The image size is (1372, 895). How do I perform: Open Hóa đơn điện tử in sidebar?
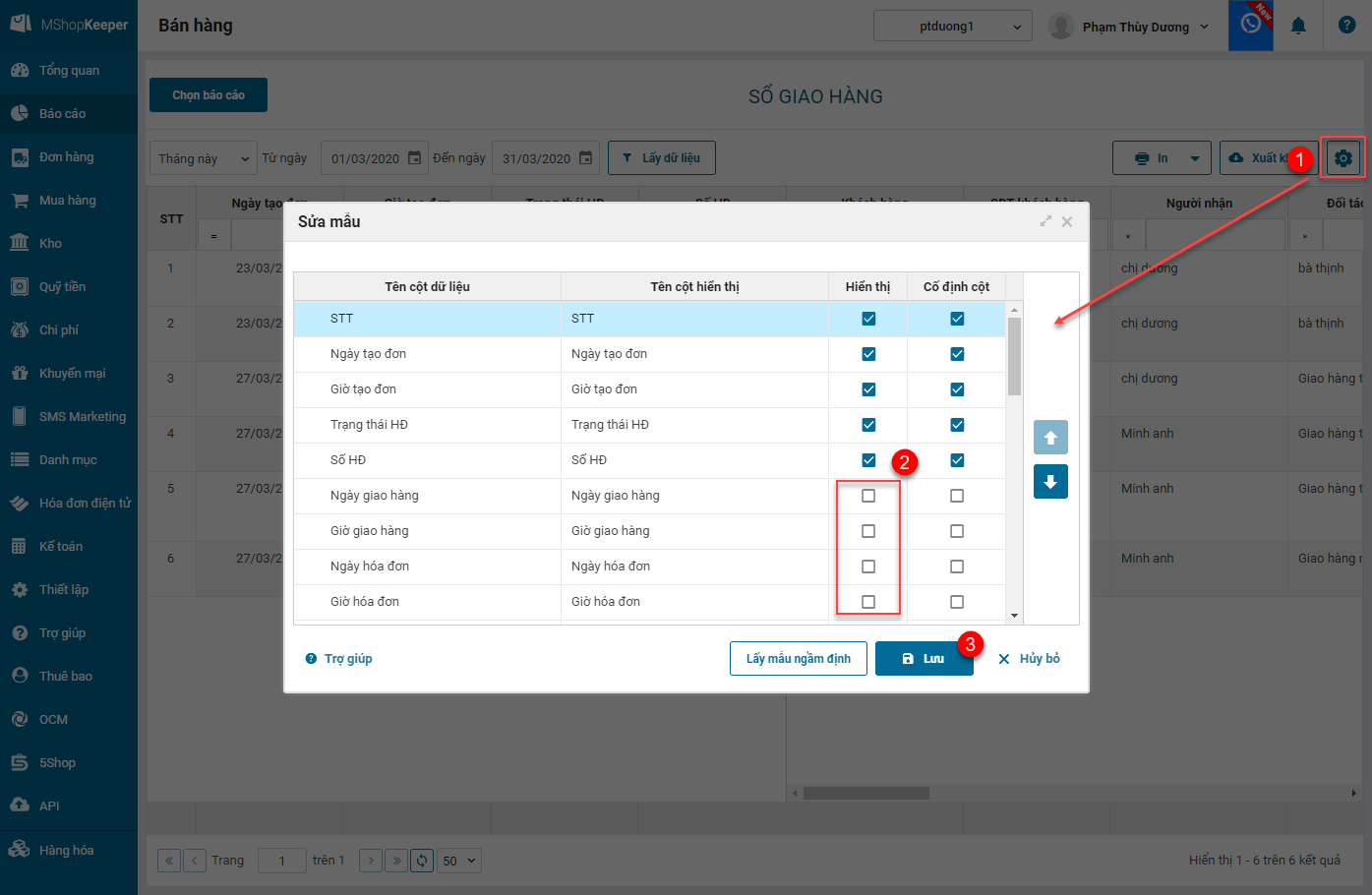69,504
